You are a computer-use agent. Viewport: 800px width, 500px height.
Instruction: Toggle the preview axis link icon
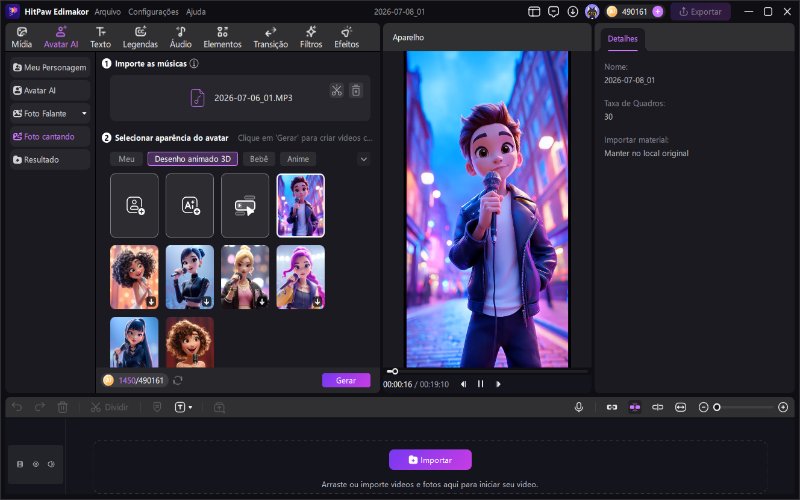pyautogui.click(x=658, y=407)
